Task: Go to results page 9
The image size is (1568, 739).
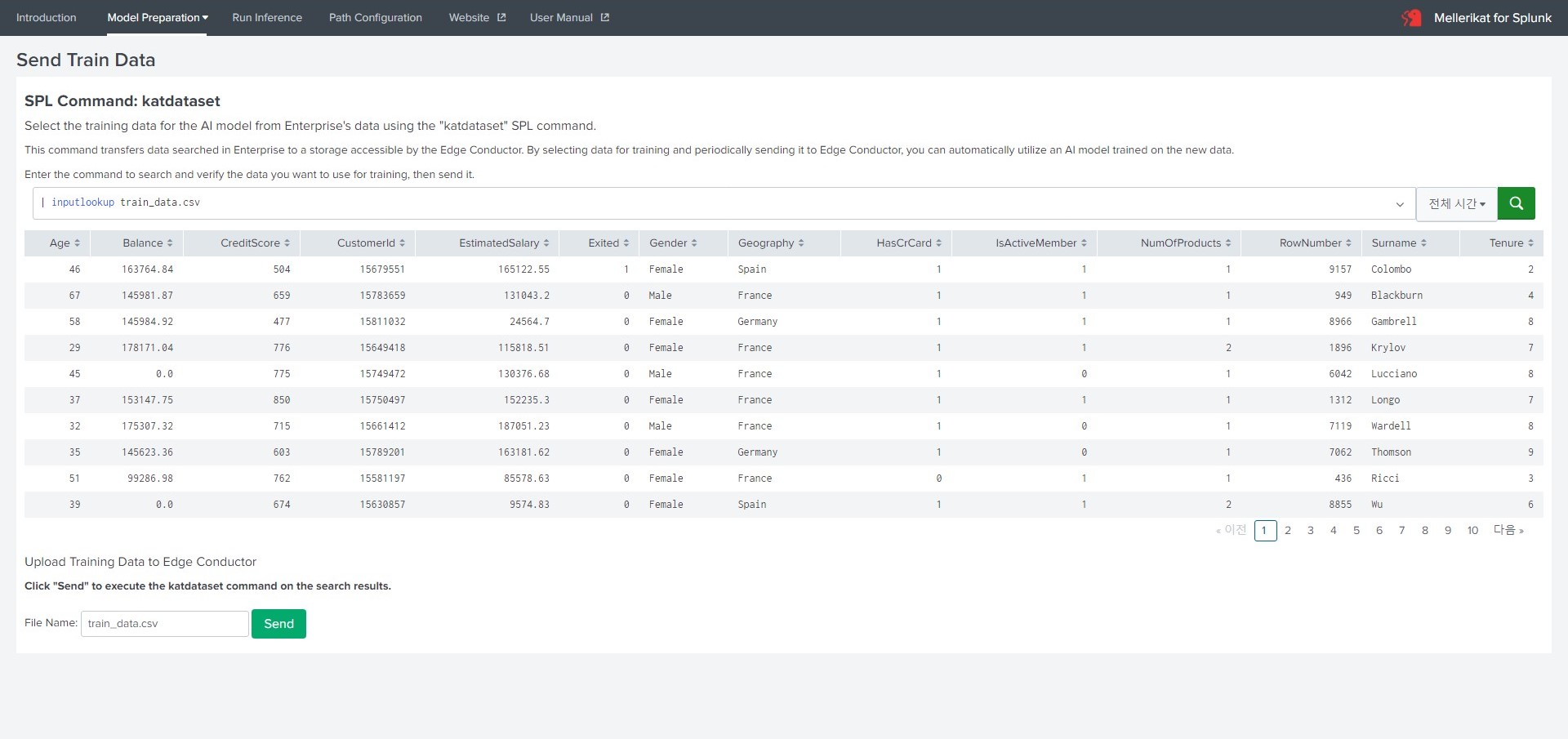Action: [1448, 531]
